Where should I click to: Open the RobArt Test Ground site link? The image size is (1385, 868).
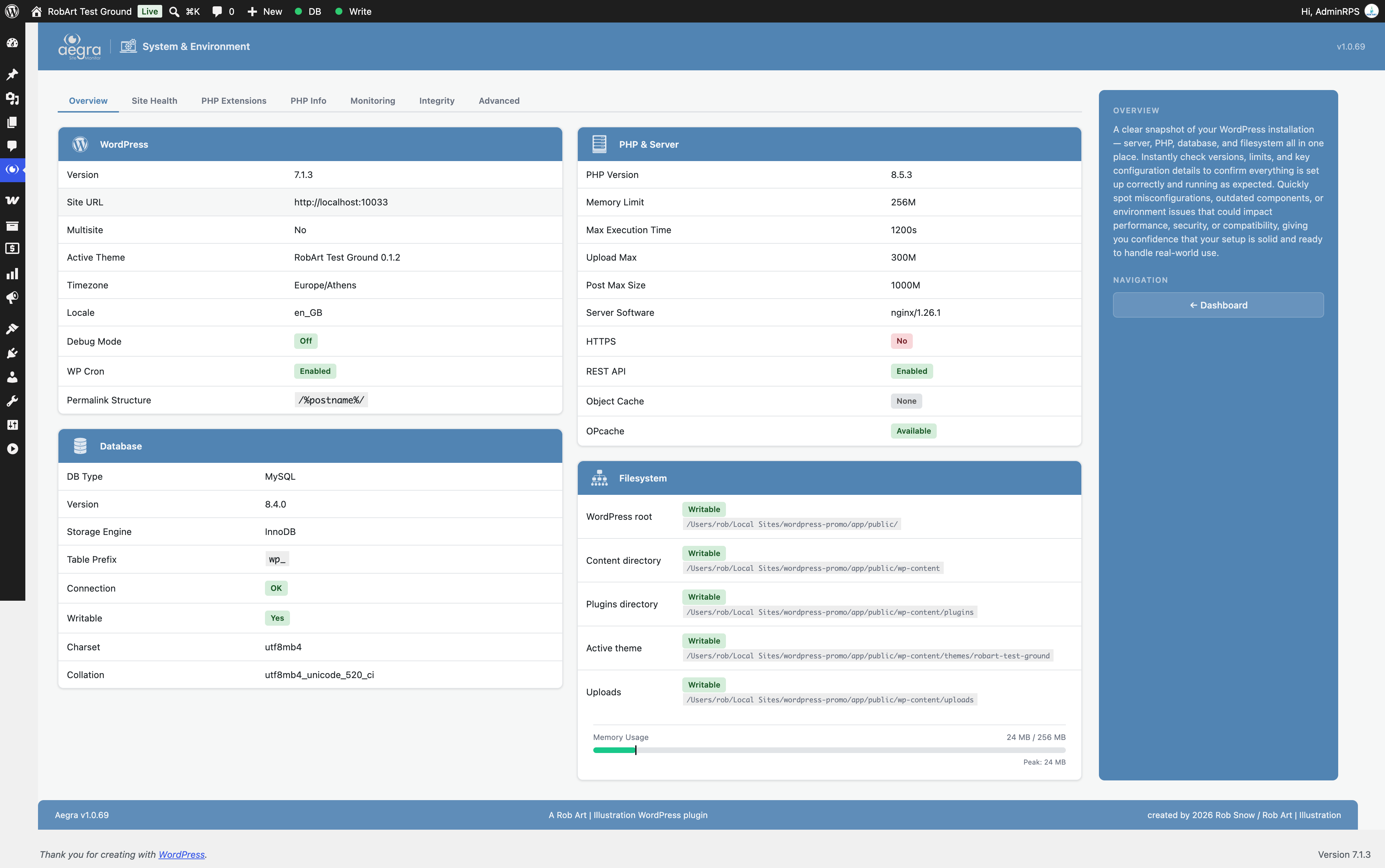(x=81, y=12)
